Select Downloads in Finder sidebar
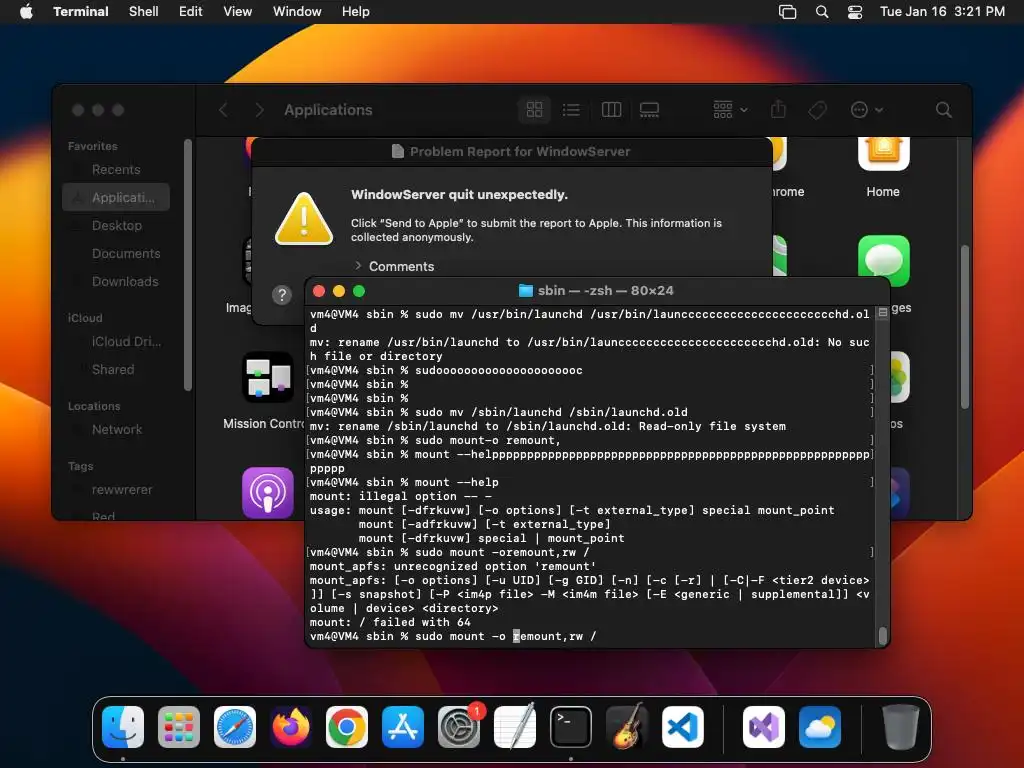 coord(116,281)
